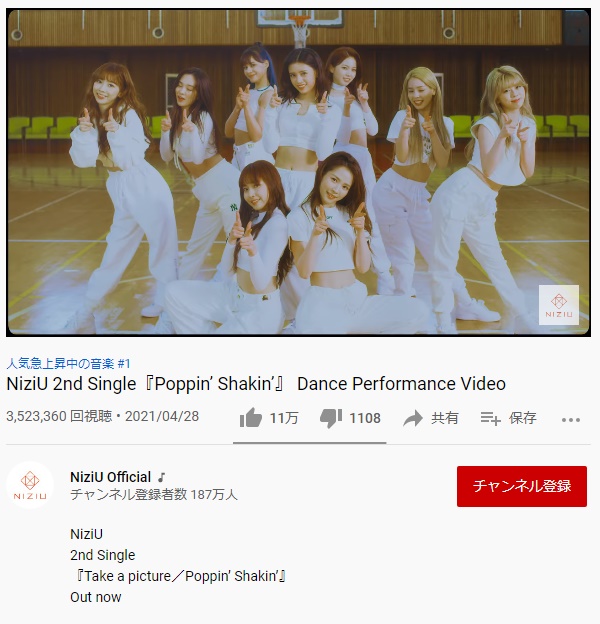Click the 共有 share label
Viewport: 600px width, 624px height.
click(445, 418)
